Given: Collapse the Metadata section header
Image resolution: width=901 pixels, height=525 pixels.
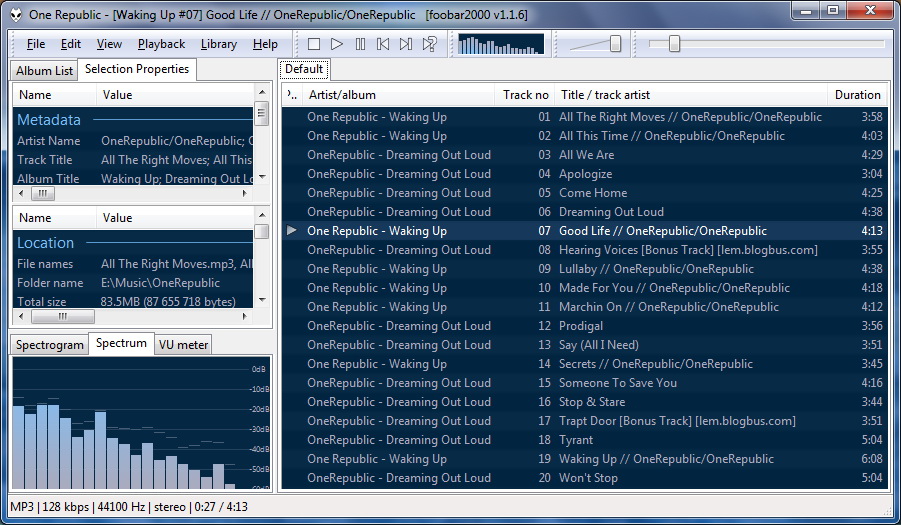Looking at the screenshot, I should [49, 120].
